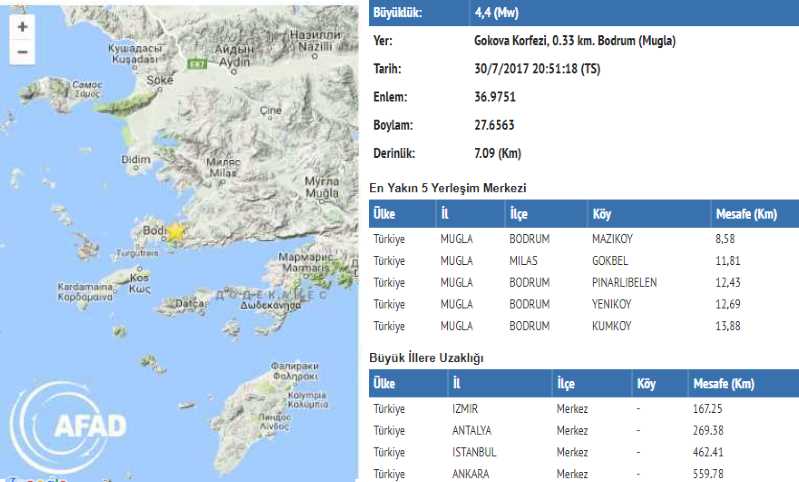The height and width of the screenshot is (482, 799).
Task: Click the IZMIR entry in cities table
Action: coord(466,409)
